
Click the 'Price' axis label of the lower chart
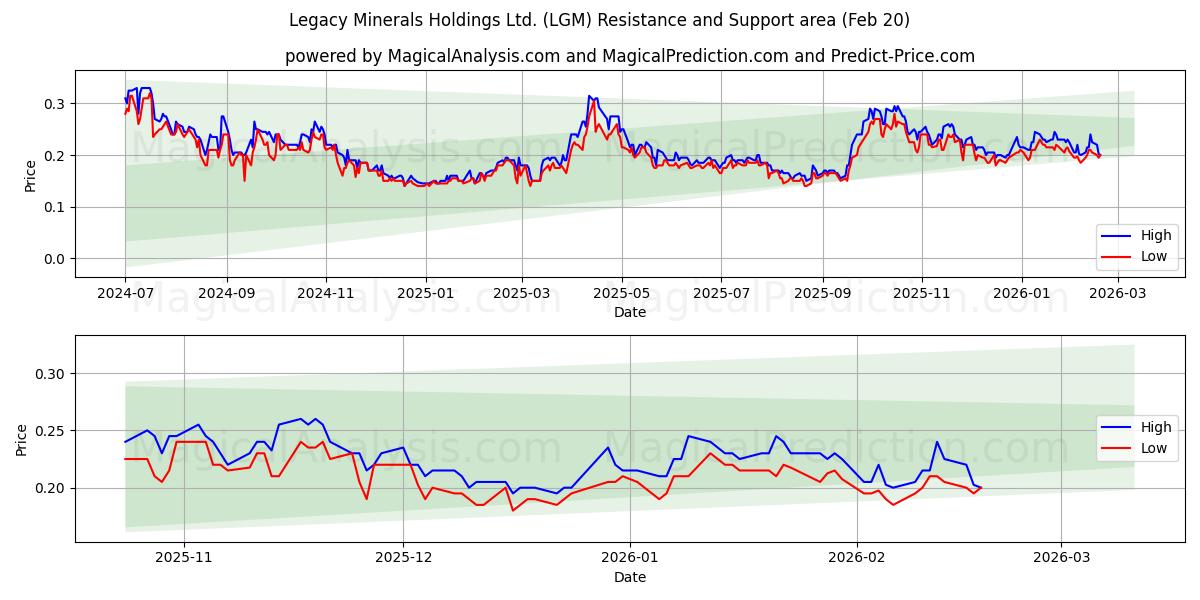coord(22,439)
